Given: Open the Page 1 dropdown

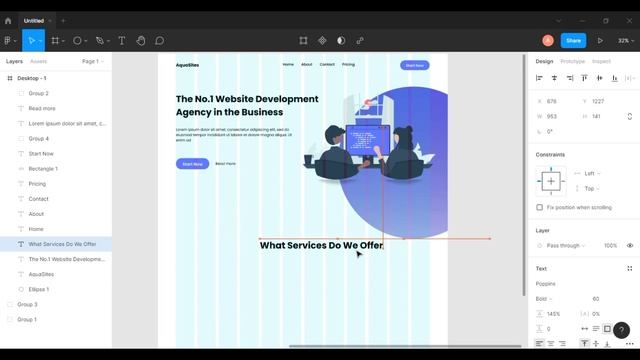Looking at the screenshot, I should [93, 61].
